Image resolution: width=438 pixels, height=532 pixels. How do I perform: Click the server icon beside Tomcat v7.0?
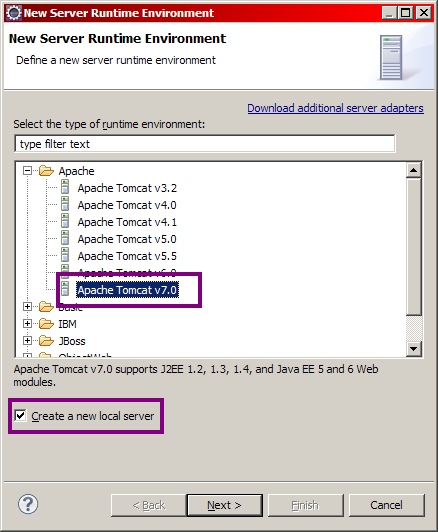coord(65,289)
